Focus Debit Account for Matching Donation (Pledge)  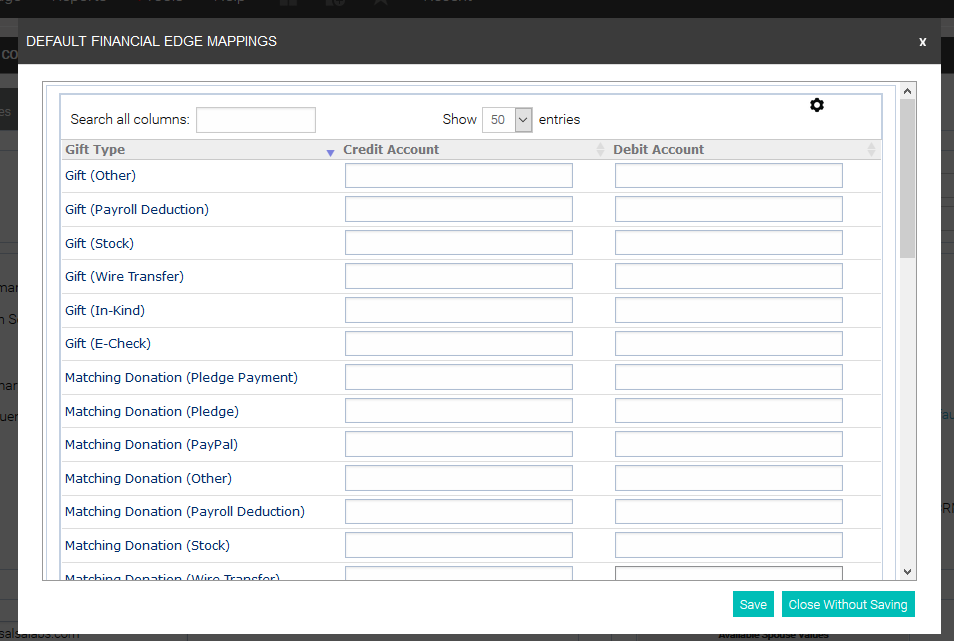tap(729, 411)
